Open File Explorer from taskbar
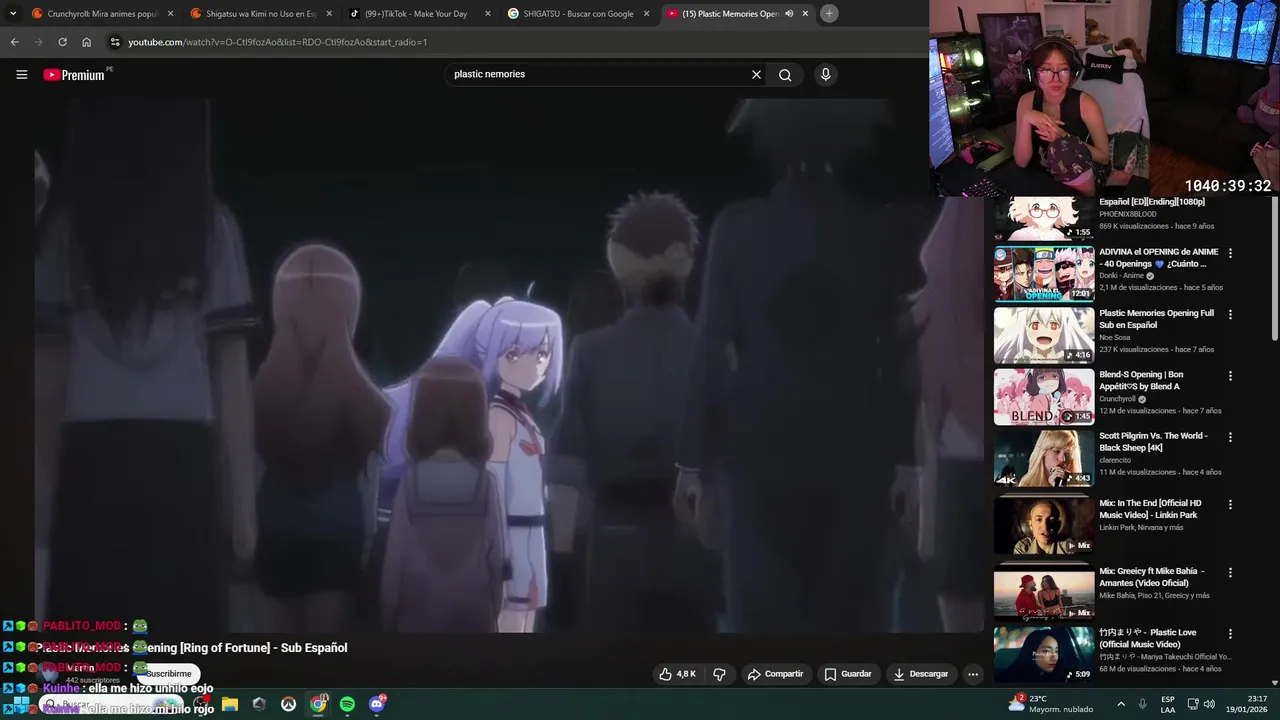 230,704
